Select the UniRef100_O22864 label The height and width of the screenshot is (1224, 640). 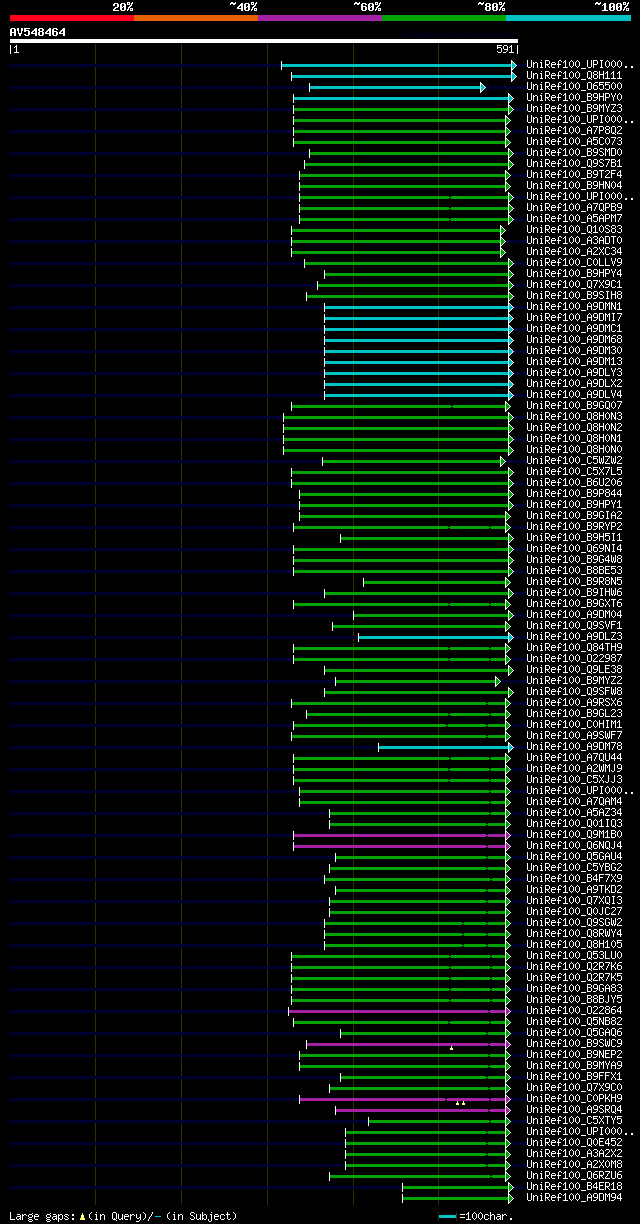click(574, 1010)
